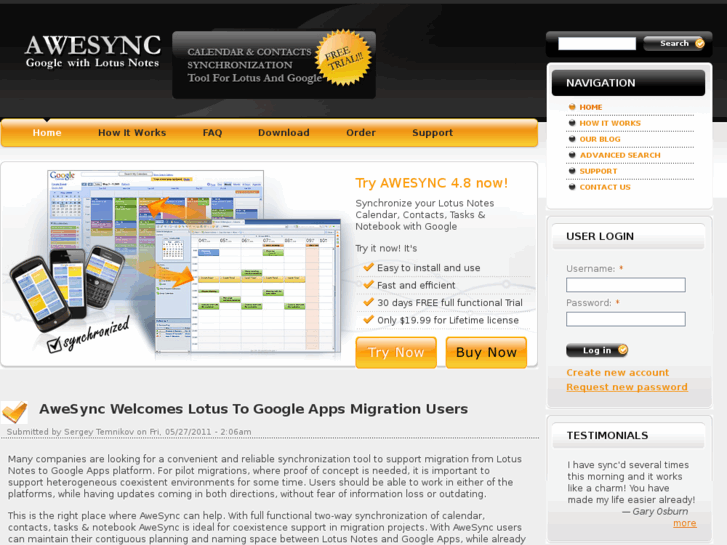727x545 pixels.
Task: Click the bullet icon next to OUR BLOG
Action: (572, 139)
